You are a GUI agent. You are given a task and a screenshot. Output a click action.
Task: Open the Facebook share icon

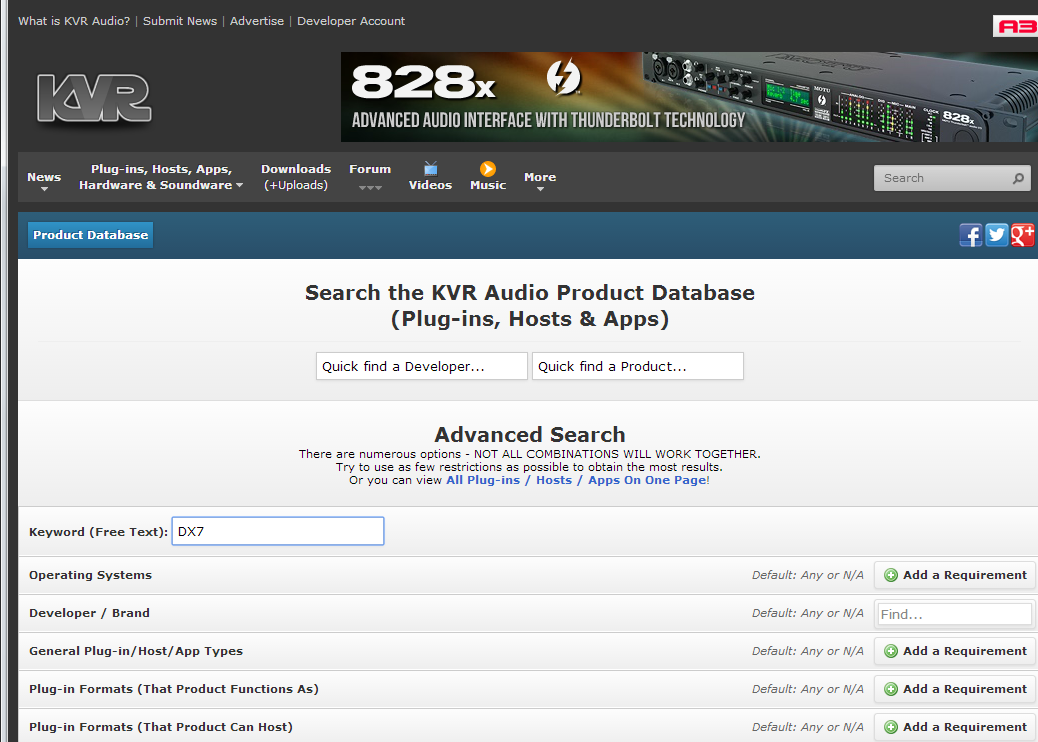tap(970, 235)
